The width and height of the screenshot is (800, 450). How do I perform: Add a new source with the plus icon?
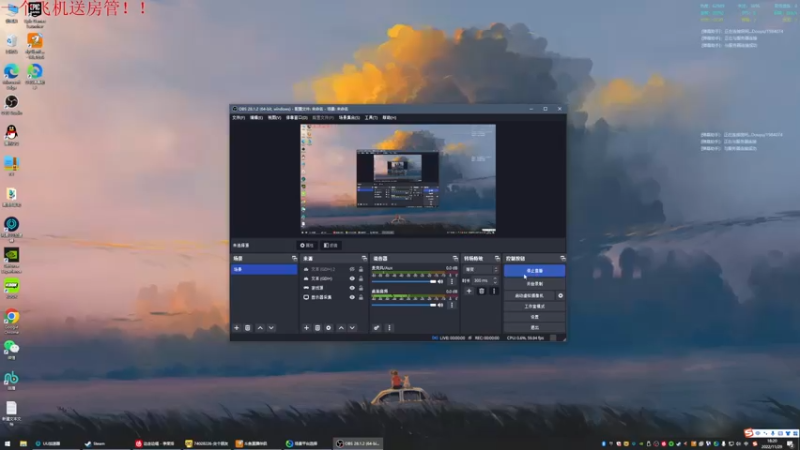point(306,328)
